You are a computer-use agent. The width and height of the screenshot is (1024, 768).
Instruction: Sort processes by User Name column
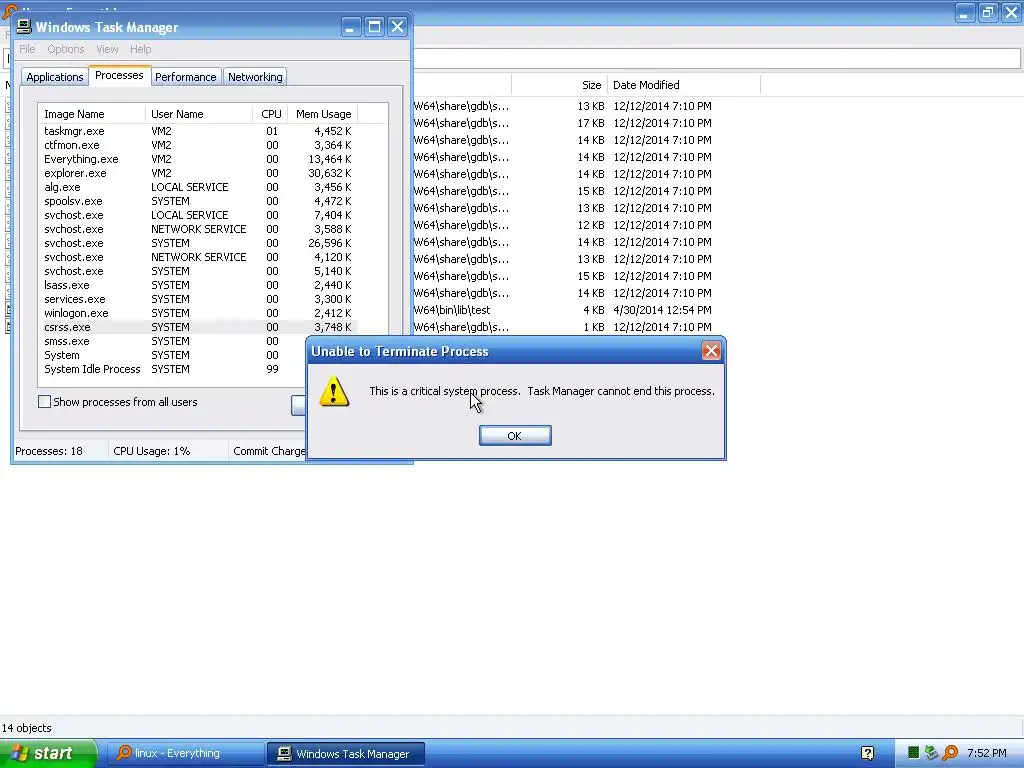[x=199, y=114]
